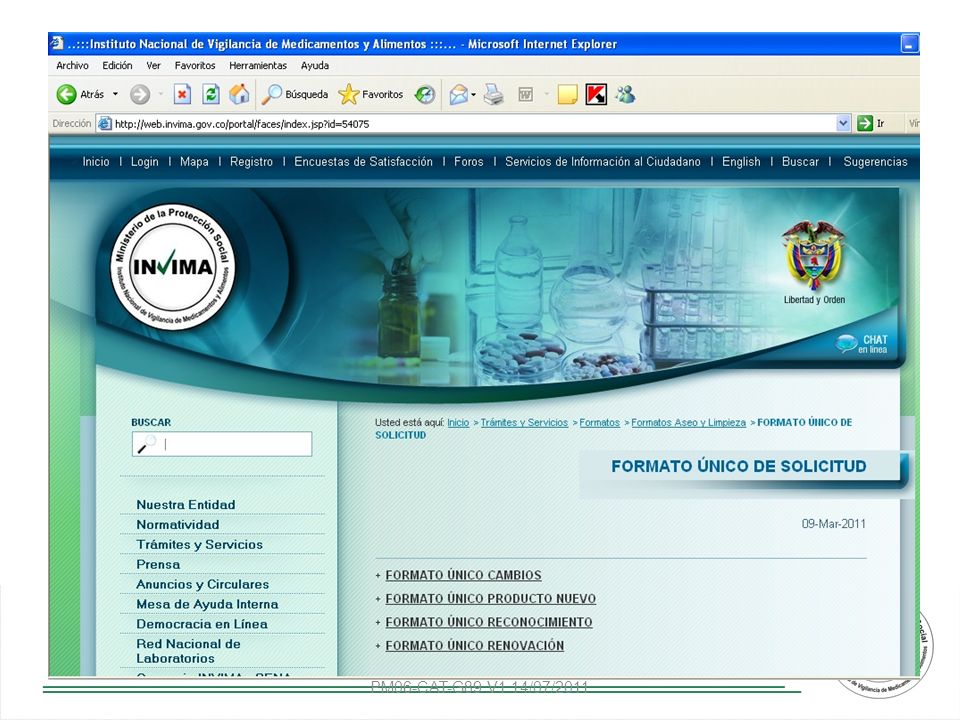
Task: Open the Edición menu
Action: pos(117,66)
